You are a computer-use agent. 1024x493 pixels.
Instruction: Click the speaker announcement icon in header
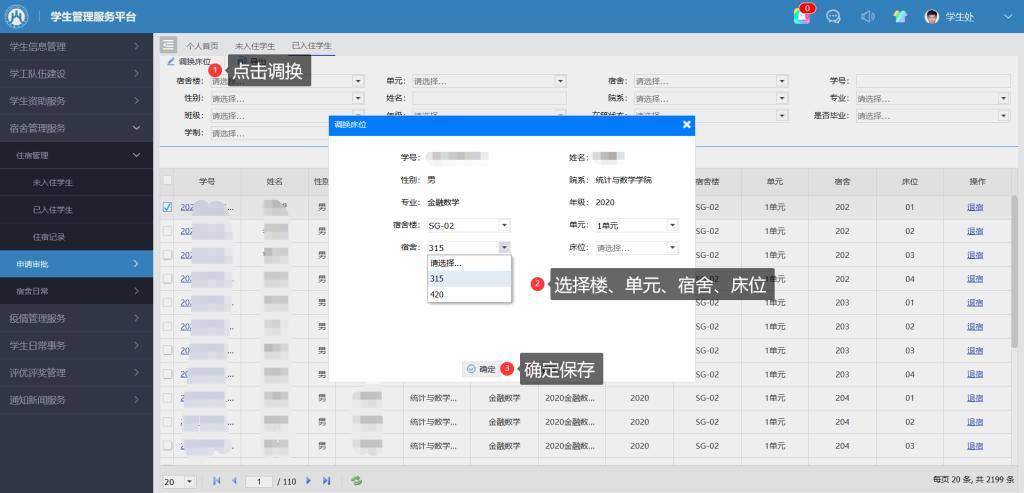pos(867,16)
